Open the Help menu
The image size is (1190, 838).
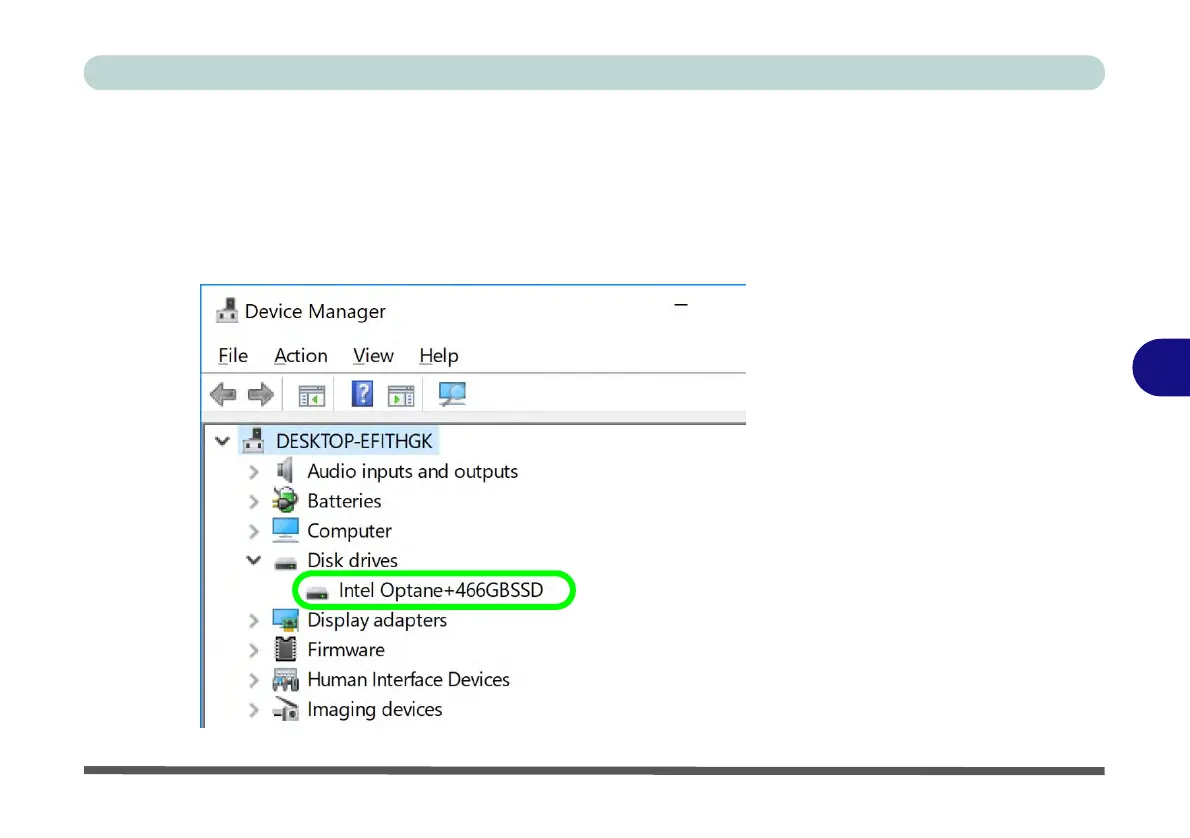point(439,356)
